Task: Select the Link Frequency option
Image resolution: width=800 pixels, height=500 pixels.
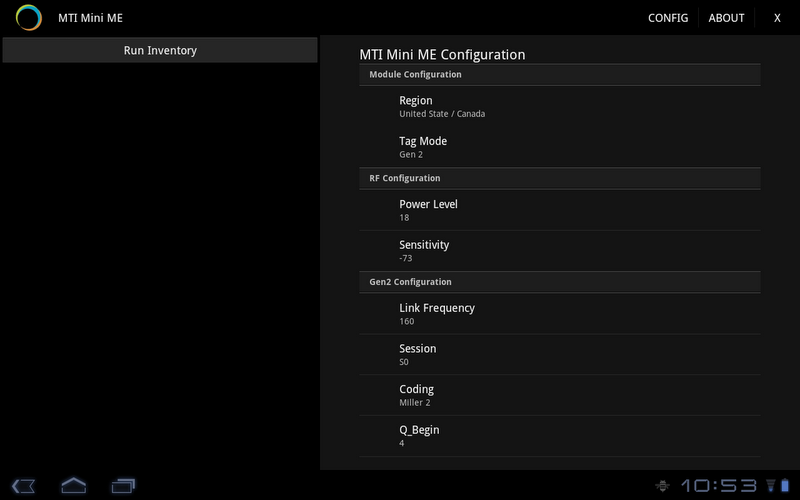Action: (x=560, y=314)
